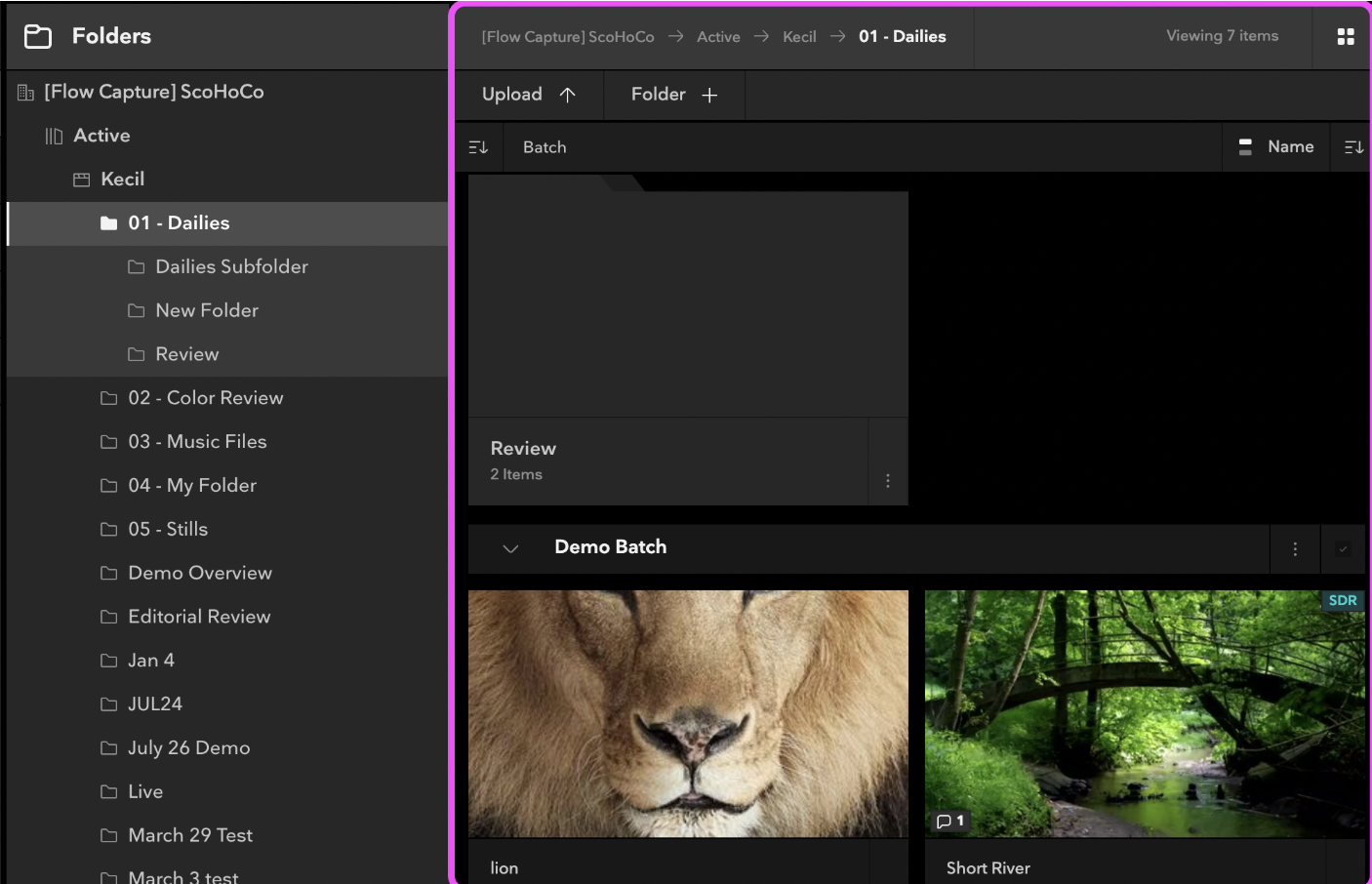Click the Folders panel header icon
The width and height of the screenshot is (1372, 884).
[38, 37]
